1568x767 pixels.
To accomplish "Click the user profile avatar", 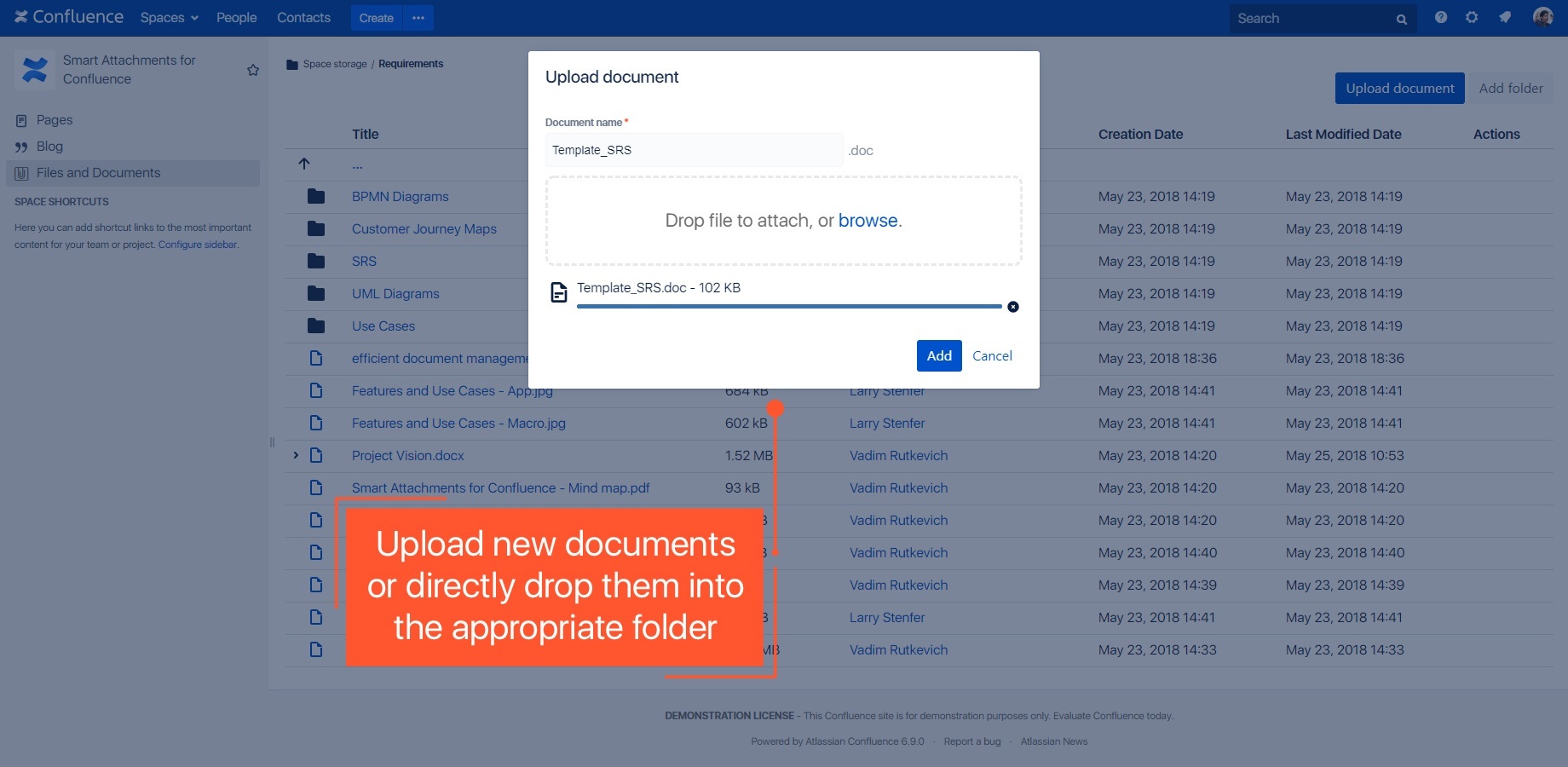I will [1542, 18].
